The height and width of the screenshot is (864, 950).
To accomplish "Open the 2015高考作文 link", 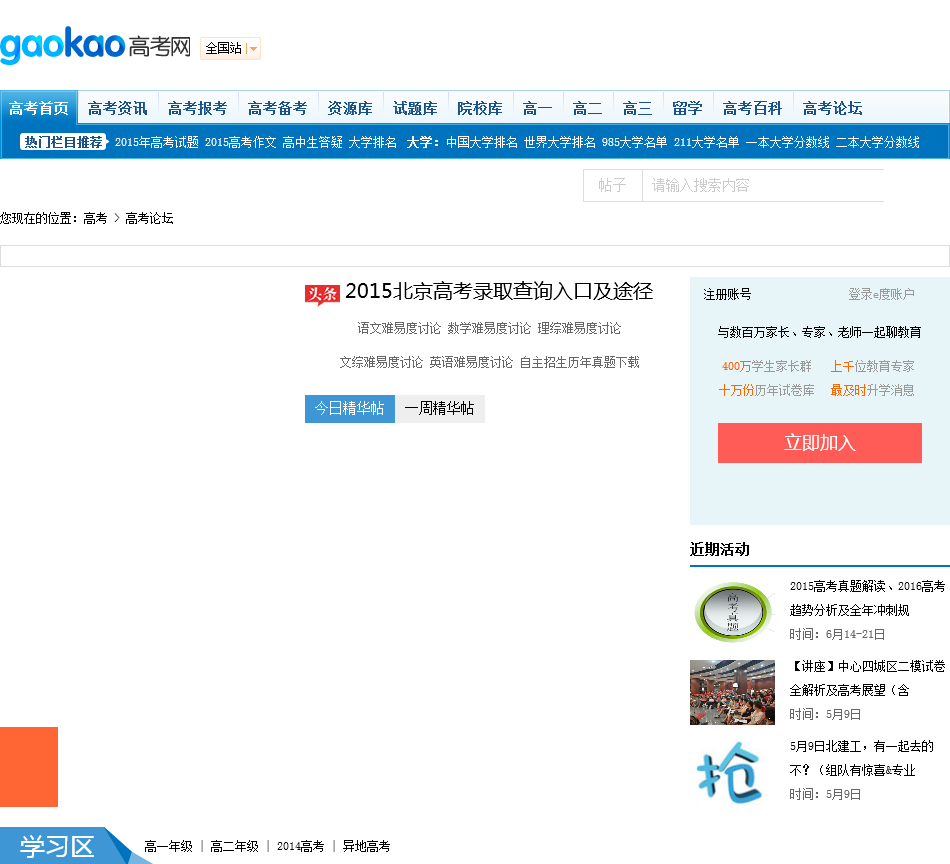I will point(241,142).
